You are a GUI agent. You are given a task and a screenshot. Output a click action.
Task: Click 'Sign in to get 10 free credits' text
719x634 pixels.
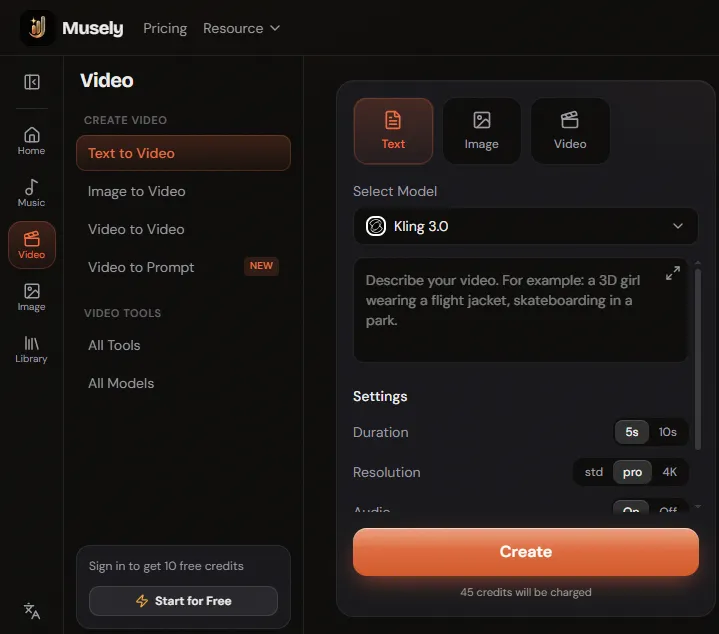[166, 566]
